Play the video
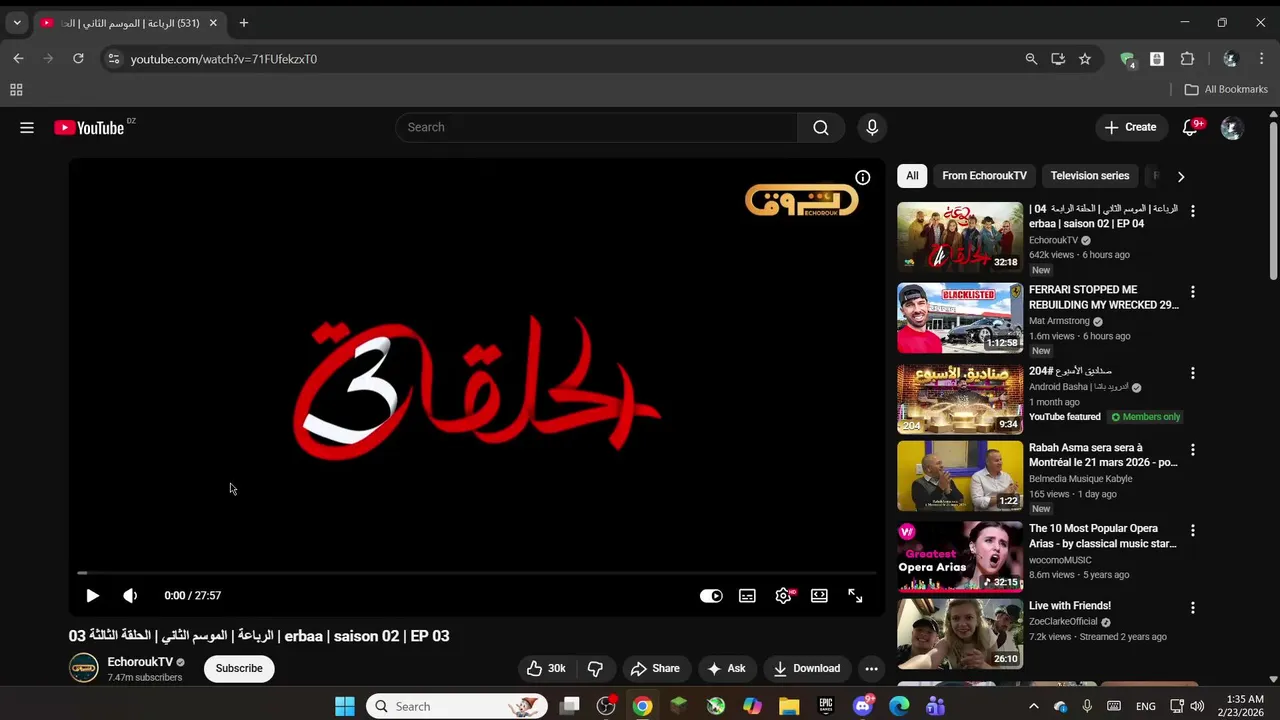Screen dimensions: 1280x720 coord(92,595)
